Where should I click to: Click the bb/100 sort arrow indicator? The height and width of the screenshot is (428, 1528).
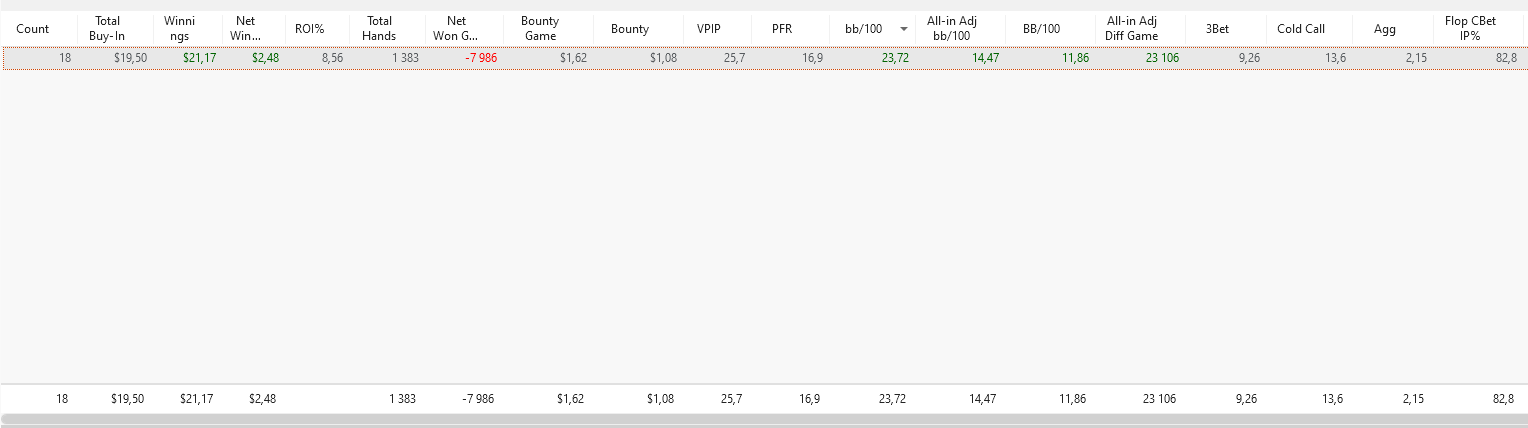click(904, 29)
